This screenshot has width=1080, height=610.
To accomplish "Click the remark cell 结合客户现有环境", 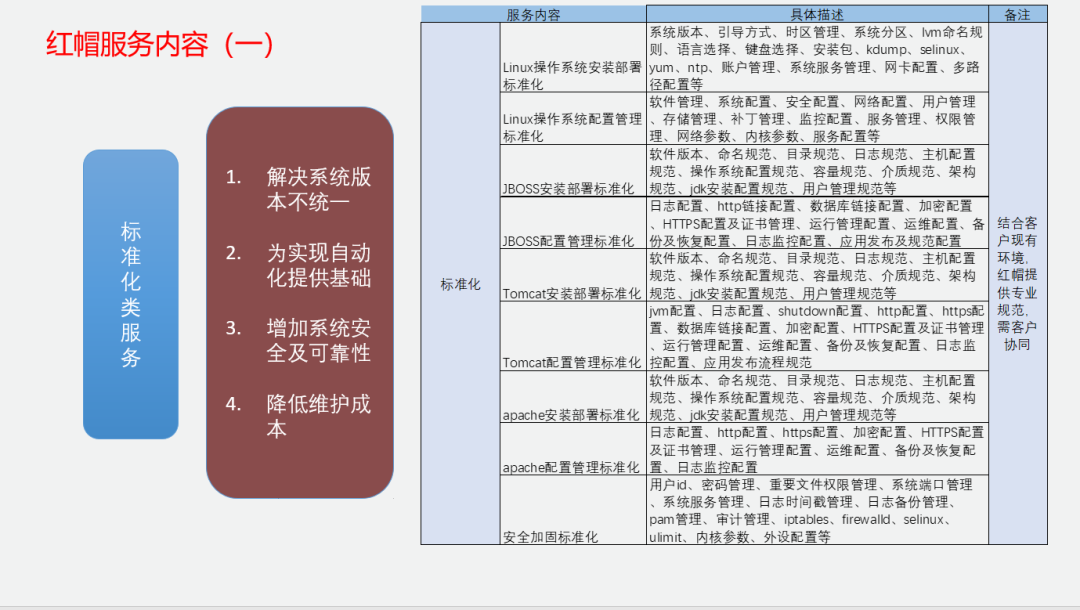I will point(1017,284).
